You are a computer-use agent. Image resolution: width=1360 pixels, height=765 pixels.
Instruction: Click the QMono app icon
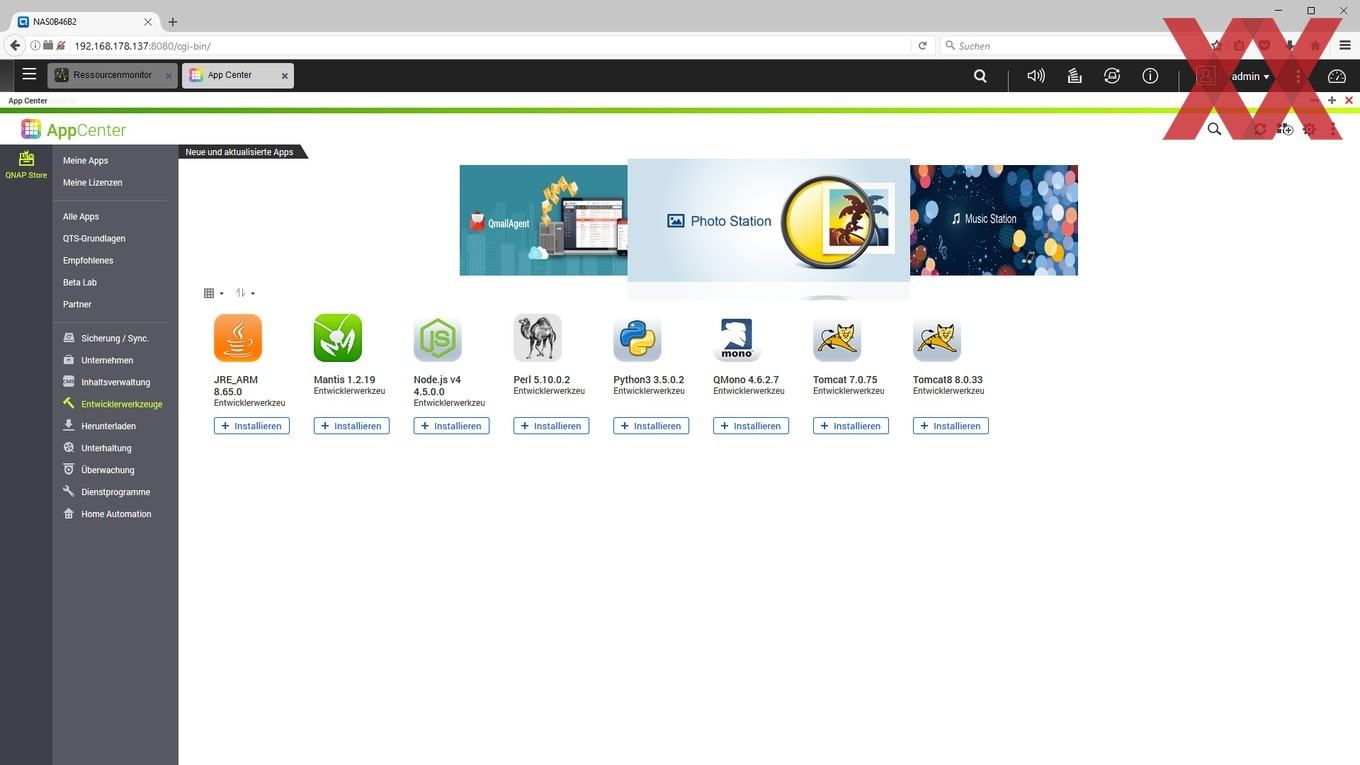coord(737,338)
